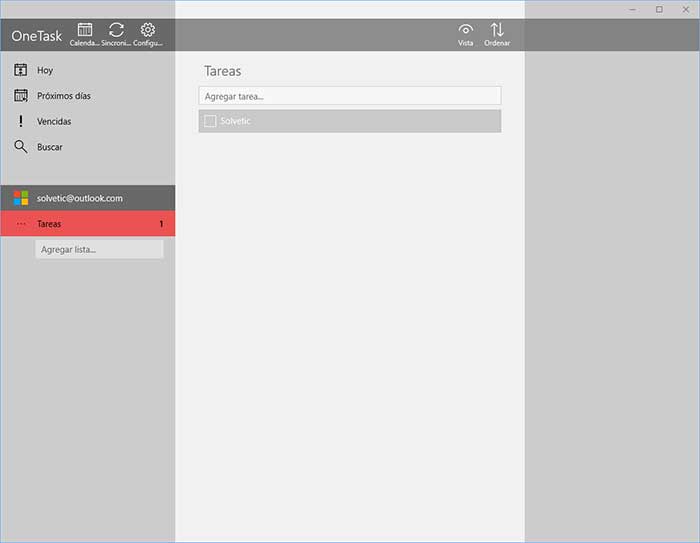Select the Próximos días calendar icon
Viewport: 700px width, 543px height.
click(x=21, y=96)
